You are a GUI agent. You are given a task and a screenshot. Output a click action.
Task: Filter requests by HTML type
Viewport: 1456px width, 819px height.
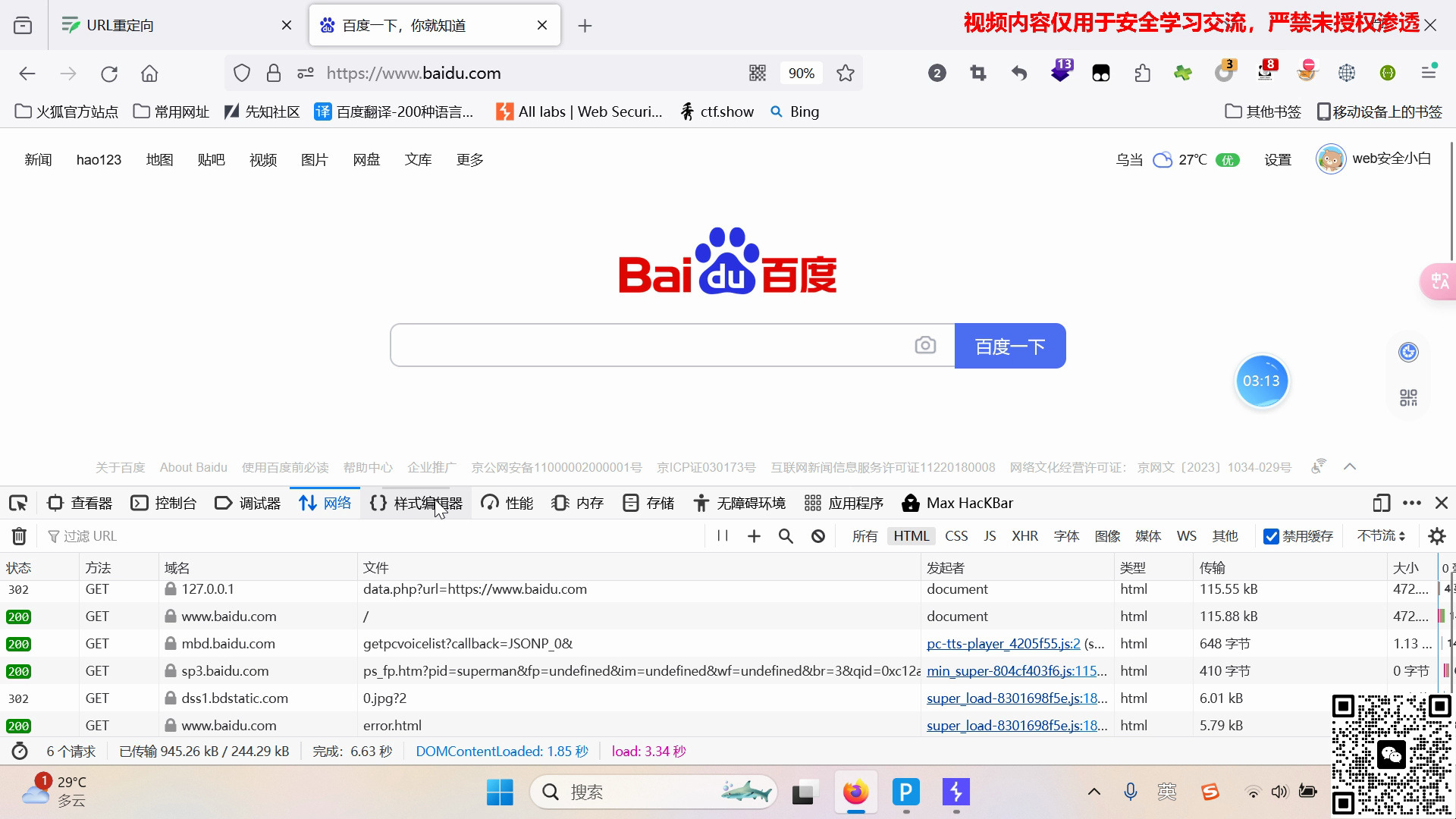tap(911, 537)
